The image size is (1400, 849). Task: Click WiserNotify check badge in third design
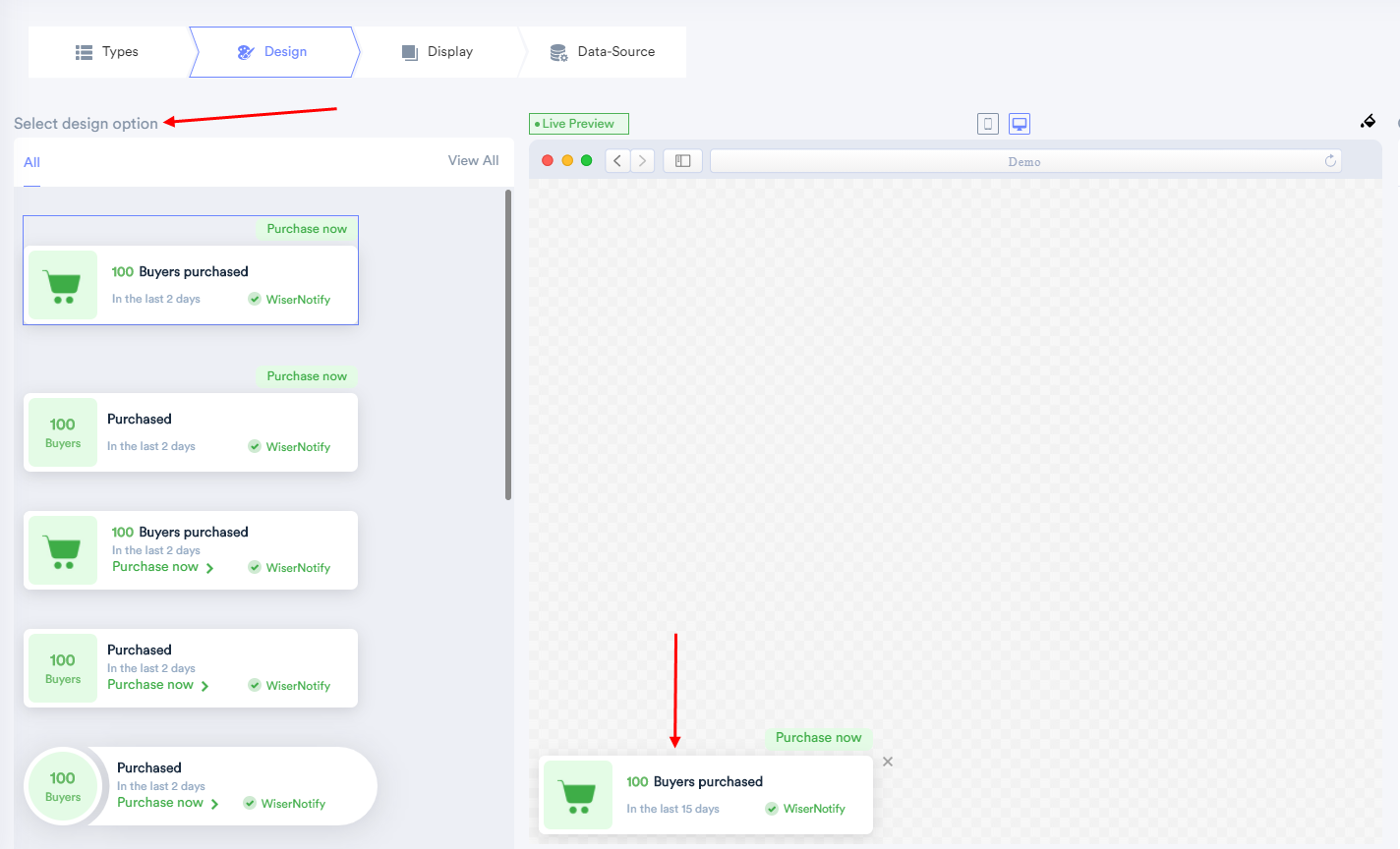pos(289,568)
